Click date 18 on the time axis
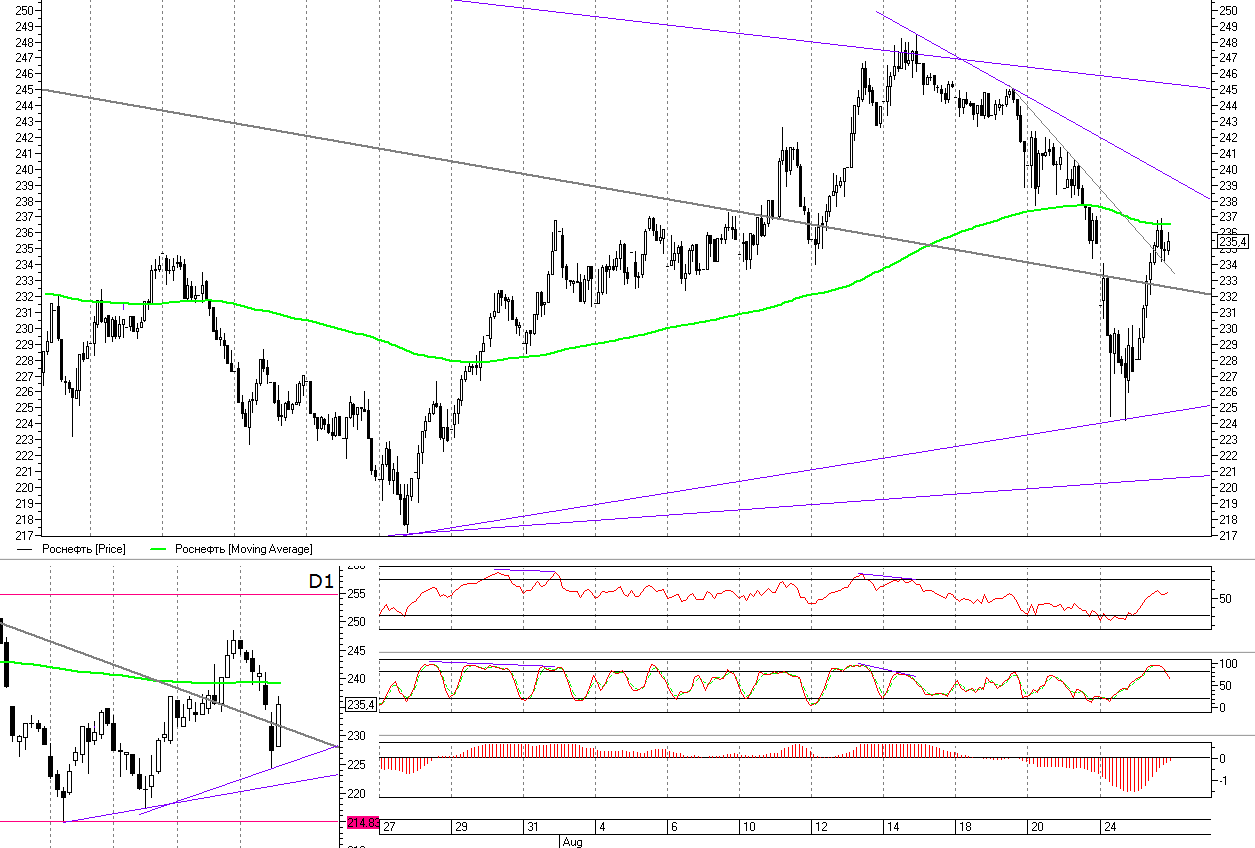Screen dimensions: 1255x848 tap(964, 827)
